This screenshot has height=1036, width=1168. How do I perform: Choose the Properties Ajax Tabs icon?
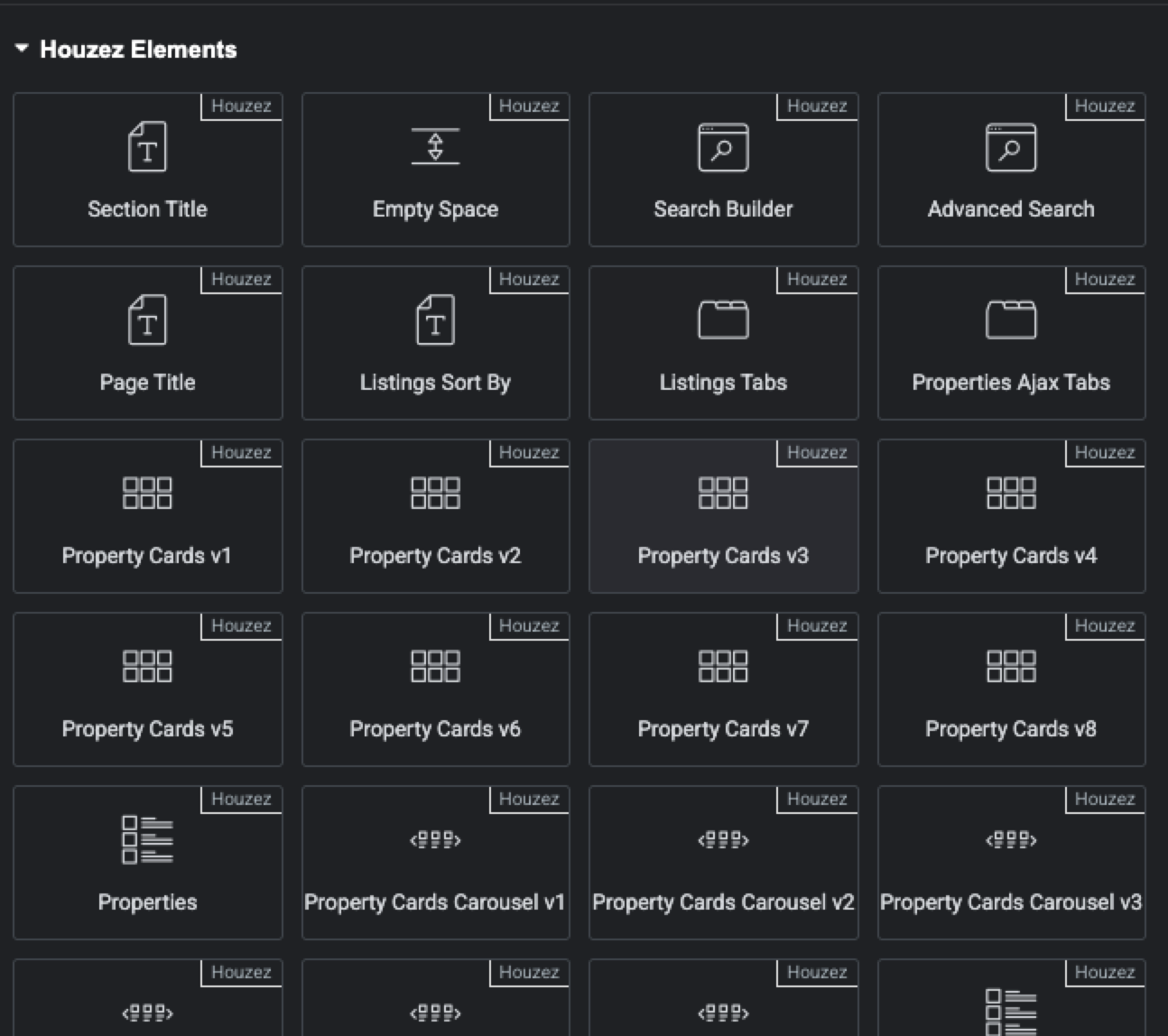point(1011,320)
